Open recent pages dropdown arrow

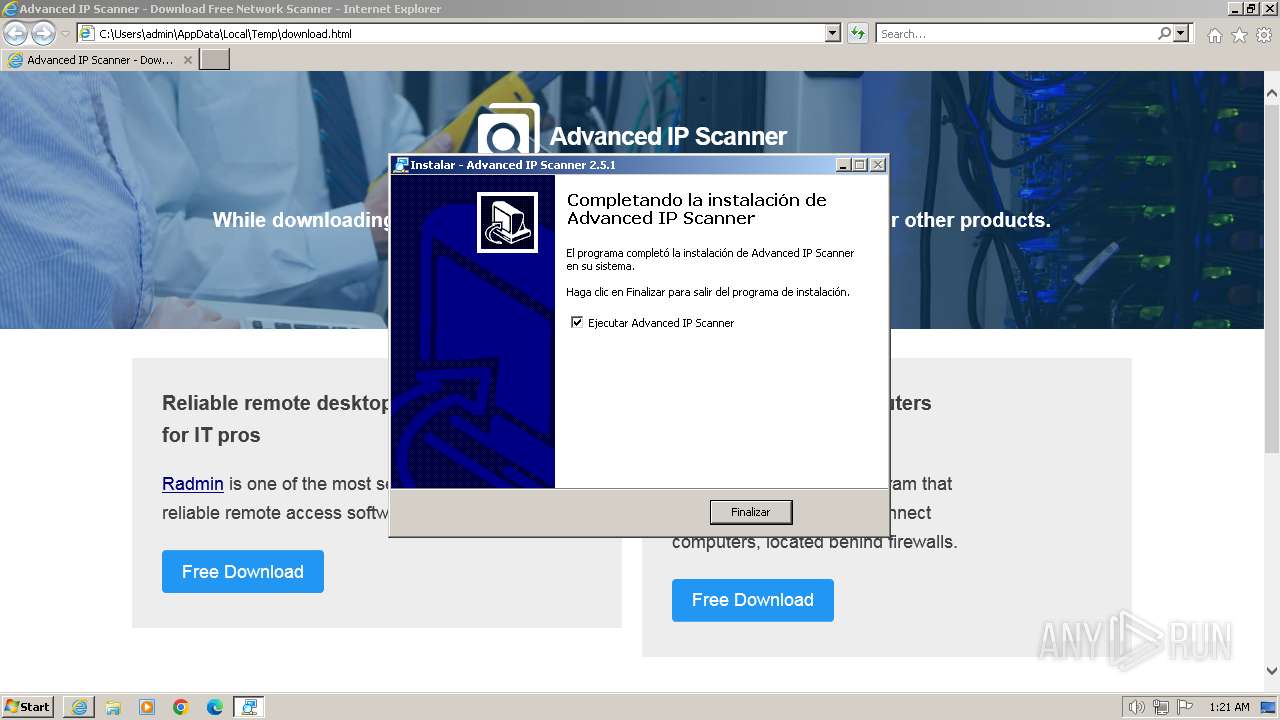65,34
